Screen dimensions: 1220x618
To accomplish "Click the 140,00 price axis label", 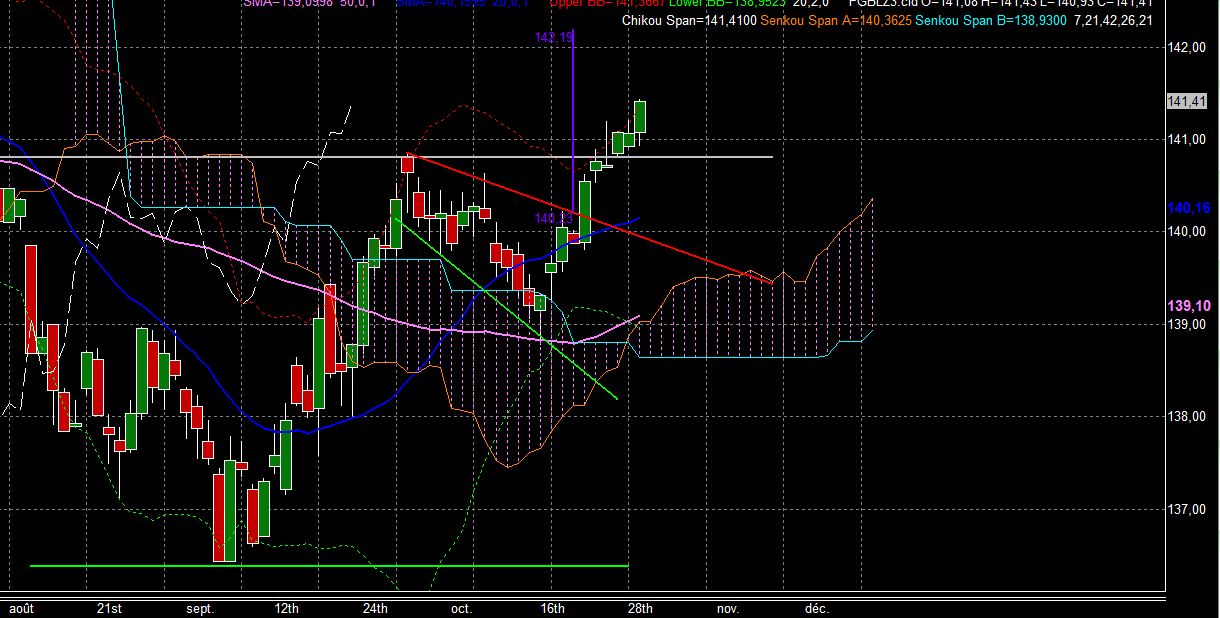I will click(1186, 232).
